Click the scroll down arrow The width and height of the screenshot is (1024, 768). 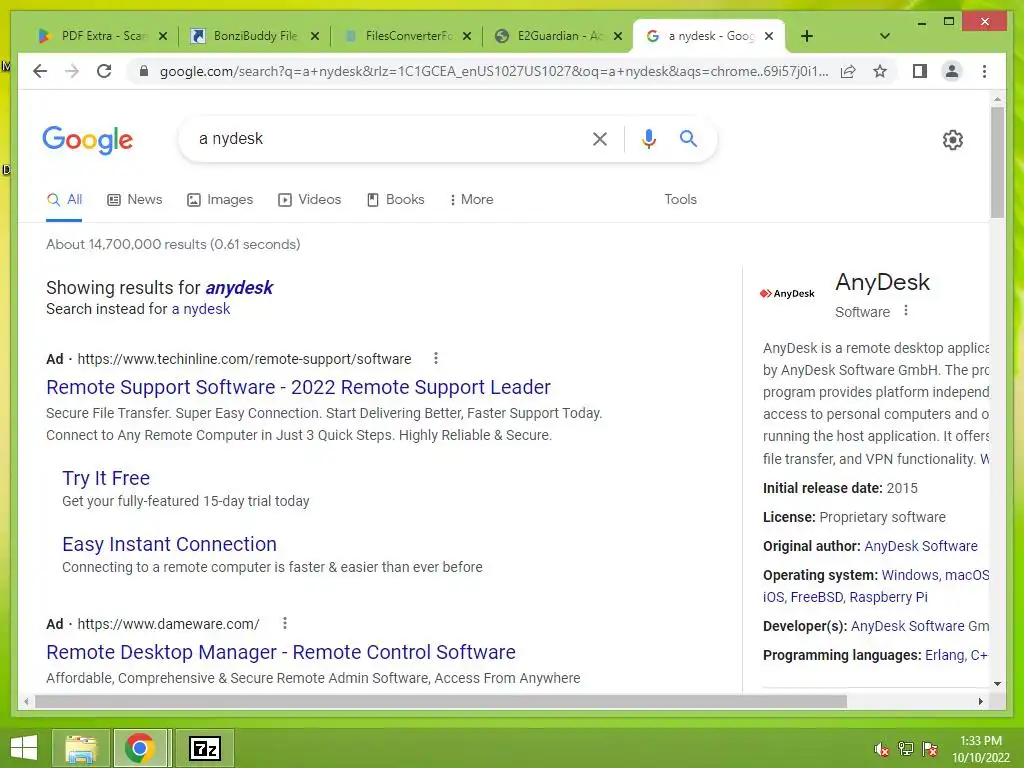pyautogui.click(x=997, y=684)
